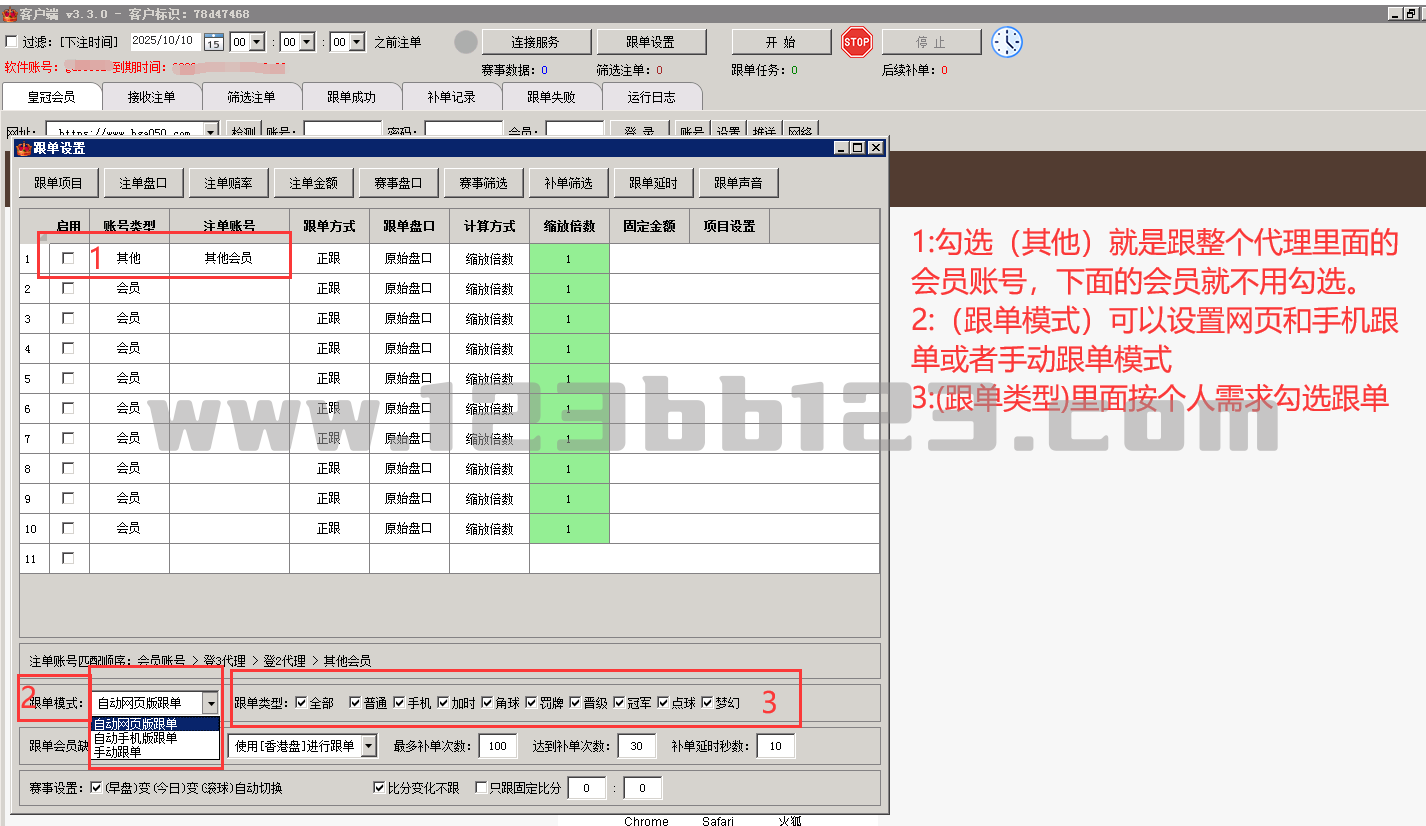Open the 跟单模式 combo box arrow
This screenshot has height=826, width=1426.
pos(210,704)
